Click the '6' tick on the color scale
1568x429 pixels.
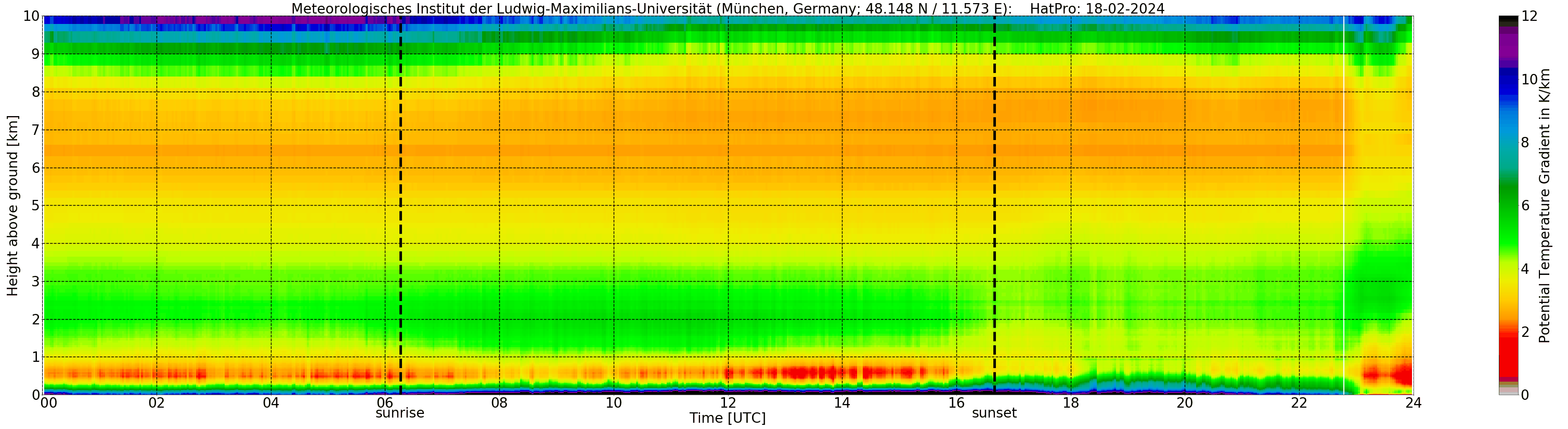(x=1525, y=205)
